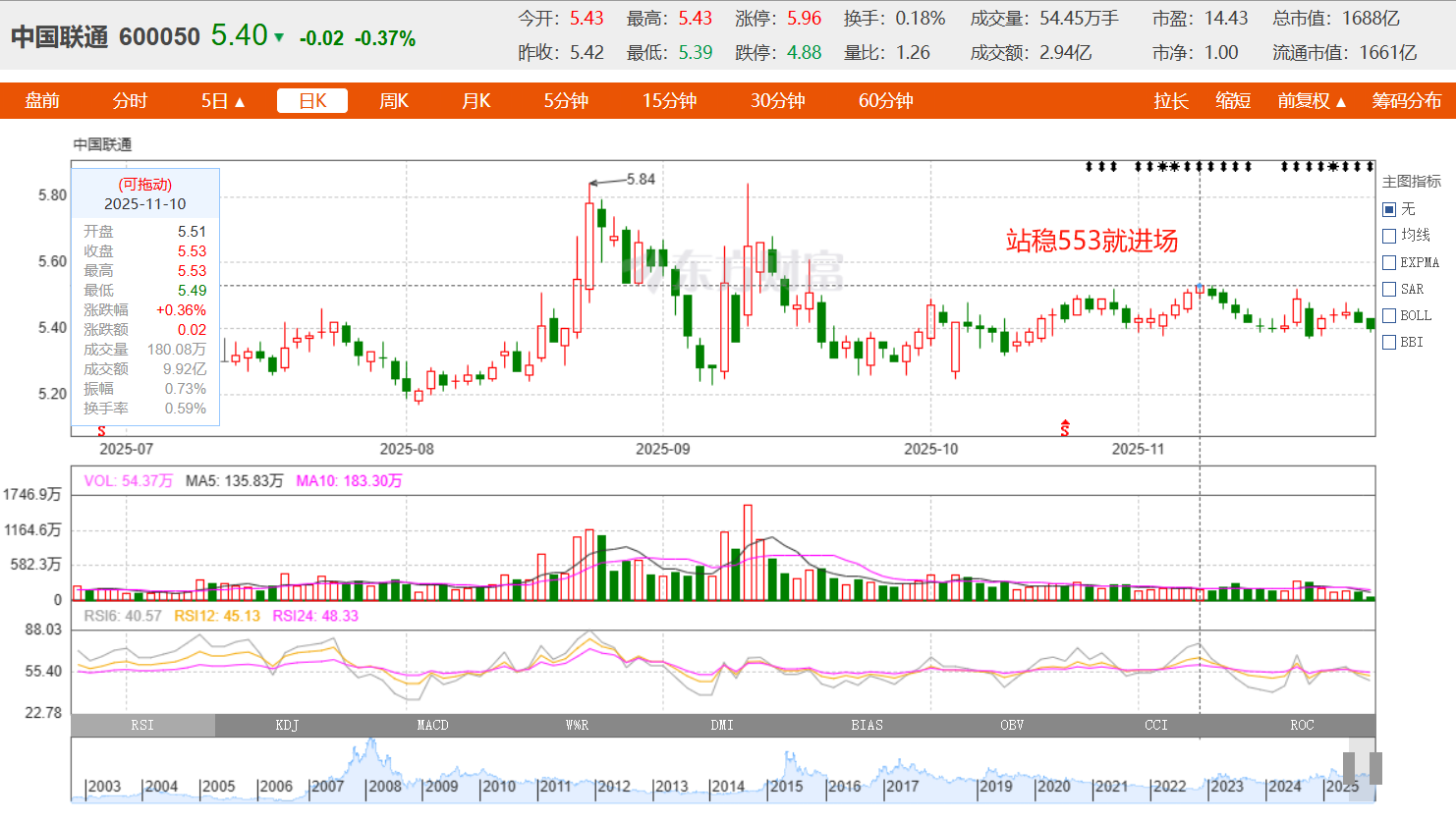Click the 今开 value 5.43
This screenshot has height=822, width=1456.
point(587,19)
